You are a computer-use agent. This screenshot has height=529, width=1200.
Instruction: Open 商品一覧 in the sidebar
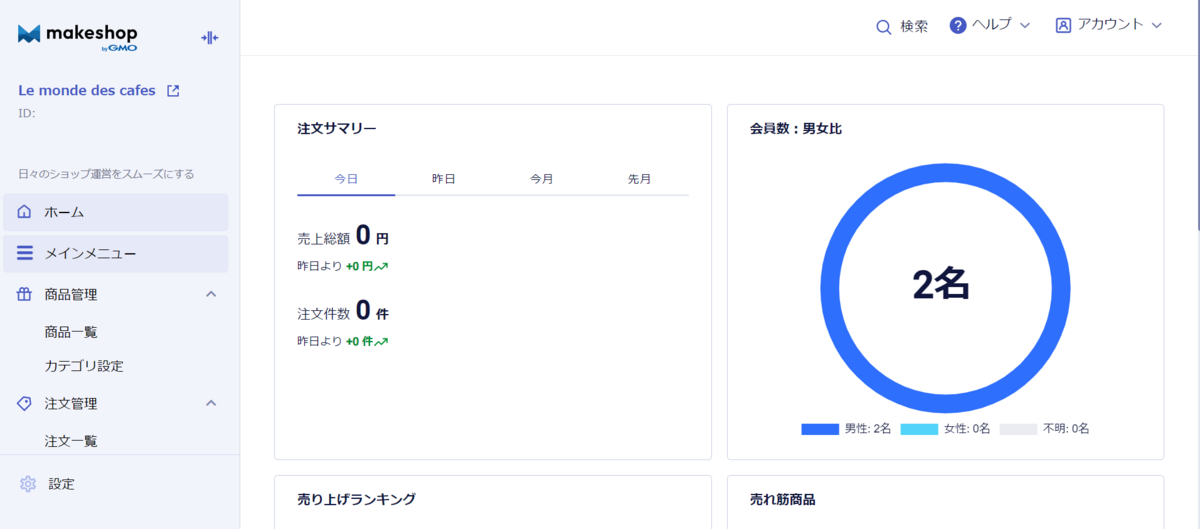(x=71, y=332)
